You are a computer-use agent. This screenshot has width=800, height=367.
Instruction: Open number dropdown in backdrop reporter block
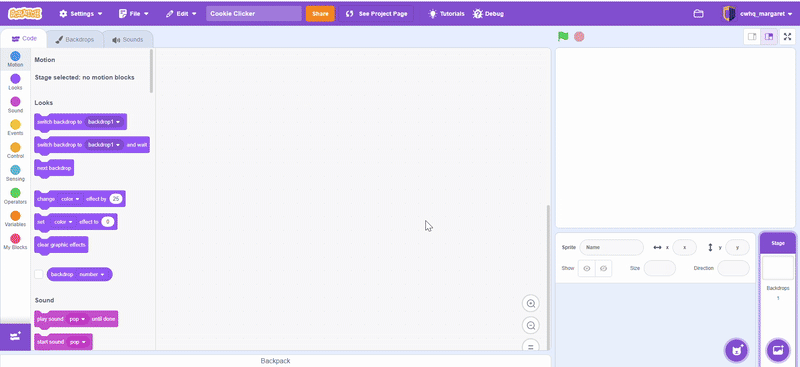[92, 275]
